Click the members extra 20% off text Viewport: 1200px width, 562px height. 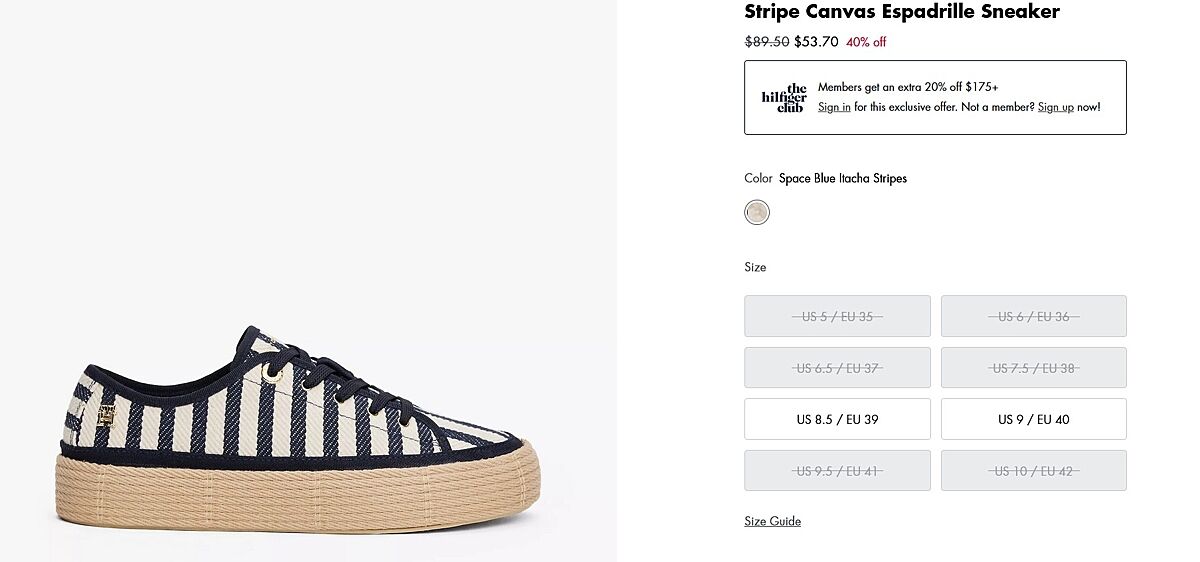click(907, 87)
